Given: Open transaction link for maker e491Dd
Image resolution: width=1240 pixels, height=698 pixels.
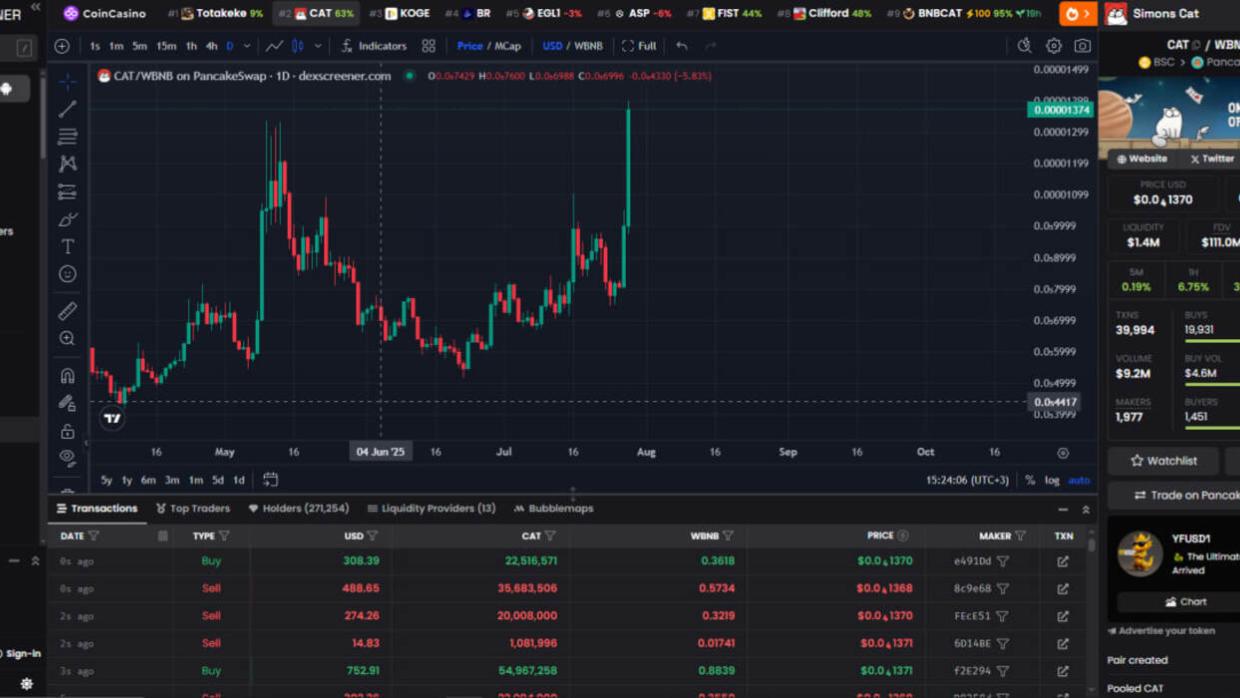Looking at the screenshot, I should point(1063,561).
